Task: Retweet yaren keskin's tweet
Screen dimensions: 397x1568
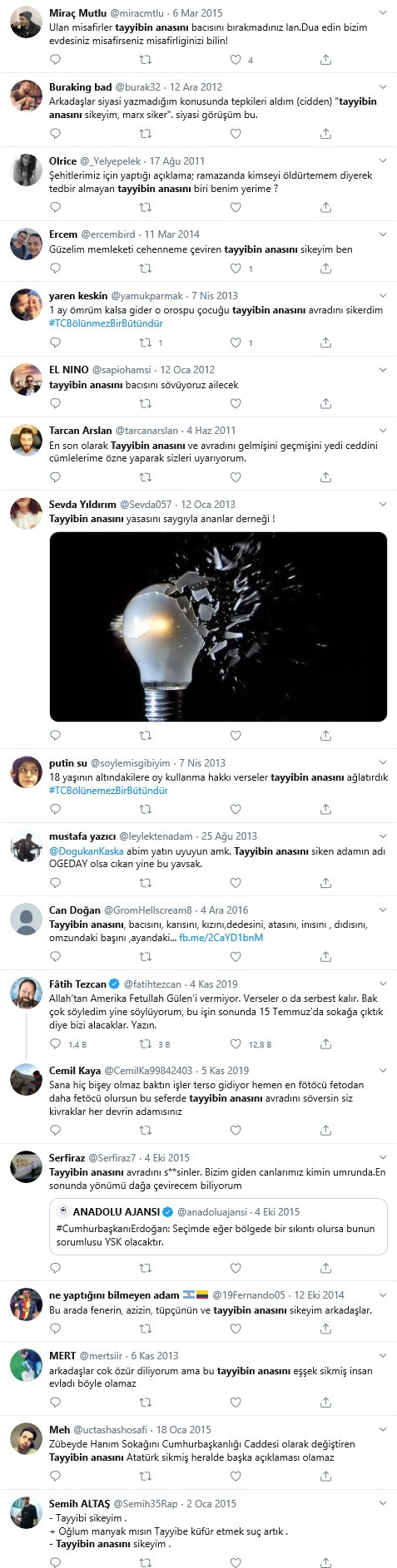Action: [x=146, y=343]
